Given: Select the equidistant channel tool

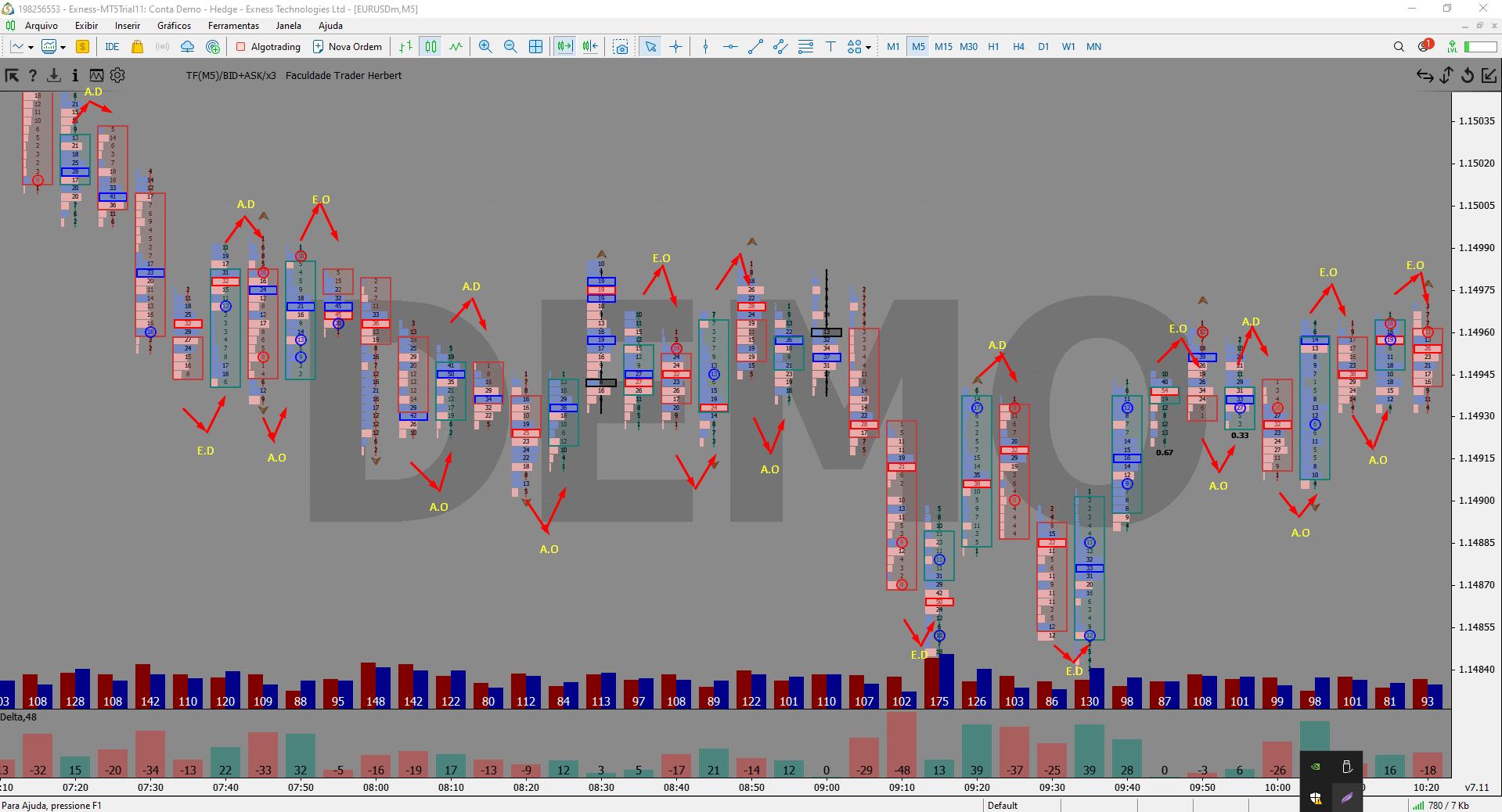Looking at the screenshot, I should pyautogui.click(x=780, y=47).
